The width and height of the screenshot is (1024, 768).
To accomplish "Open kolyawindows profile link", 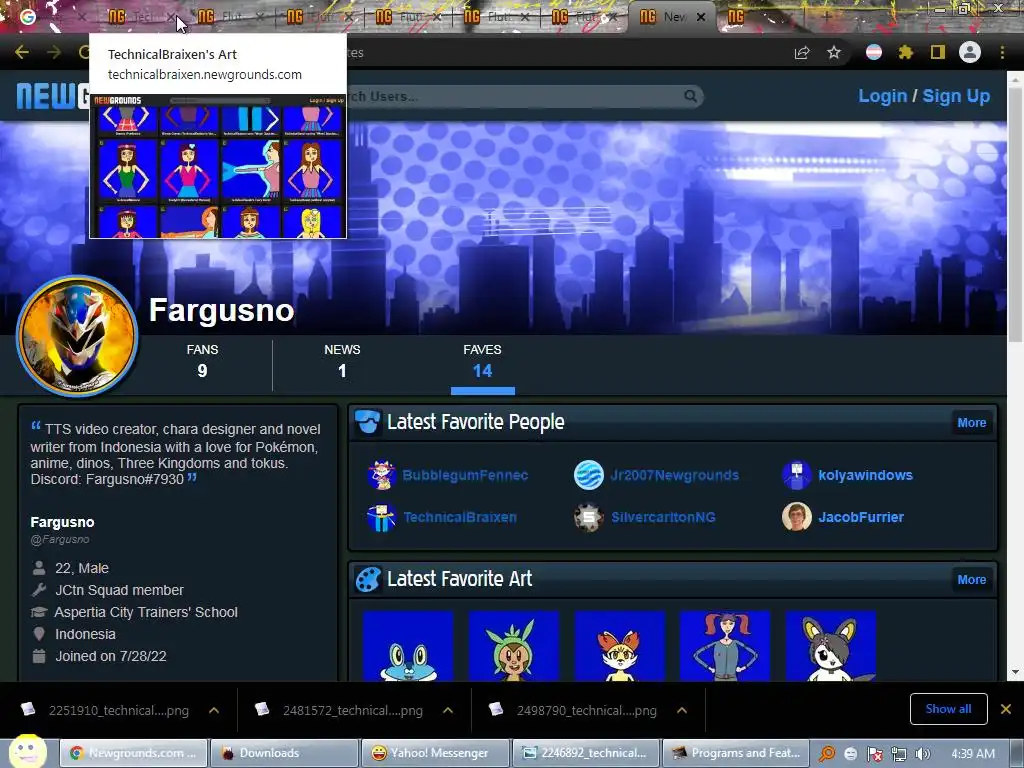I will (x=865, y=475).
